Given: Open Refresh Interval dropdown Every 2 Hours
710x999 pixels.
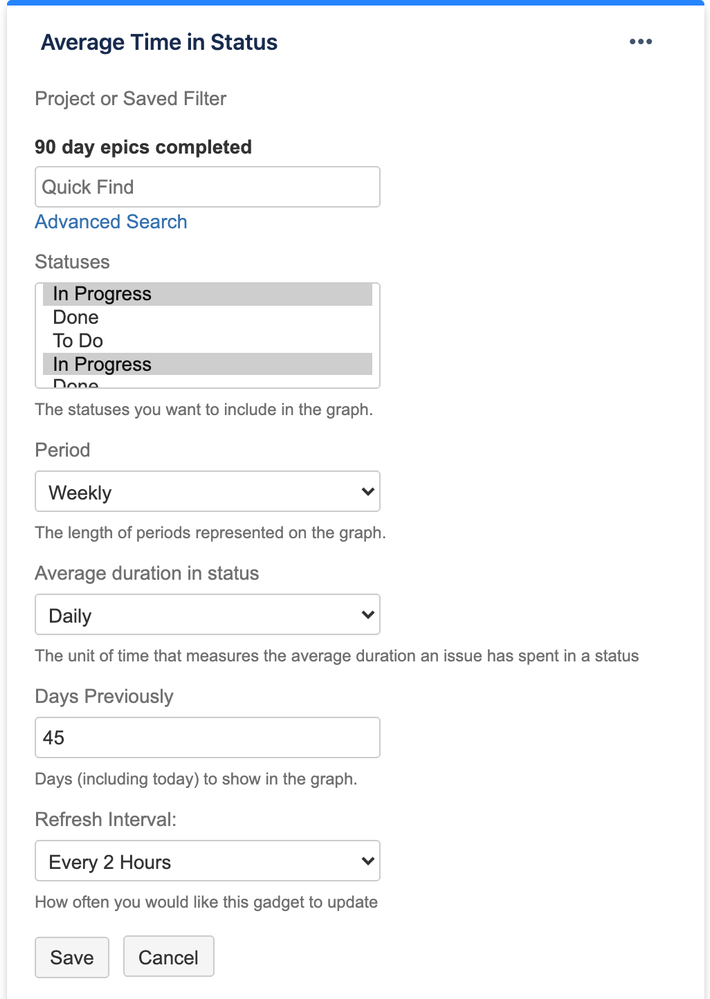Looking at the screenshot, I should (x=208, y=861).
